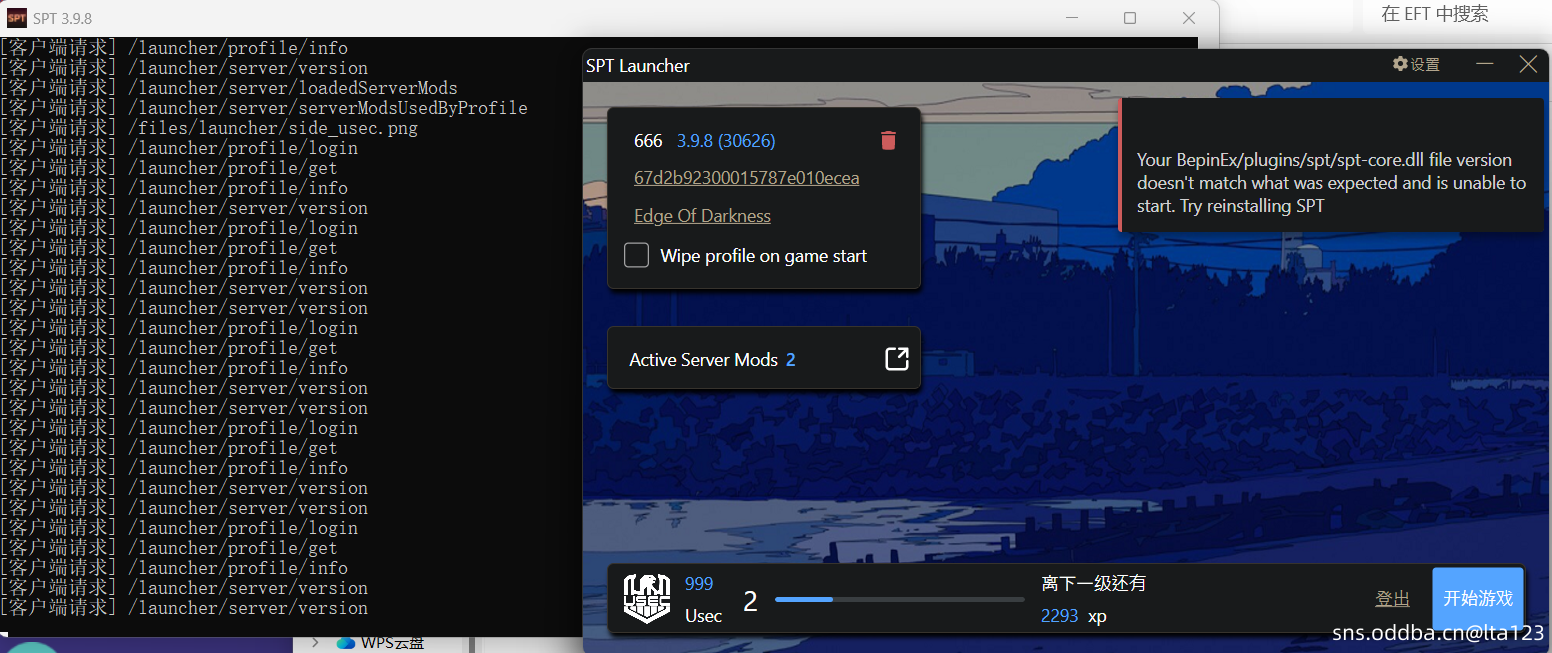
Task: Start the game with 开始游戏 button
Action: point(1478,598)
